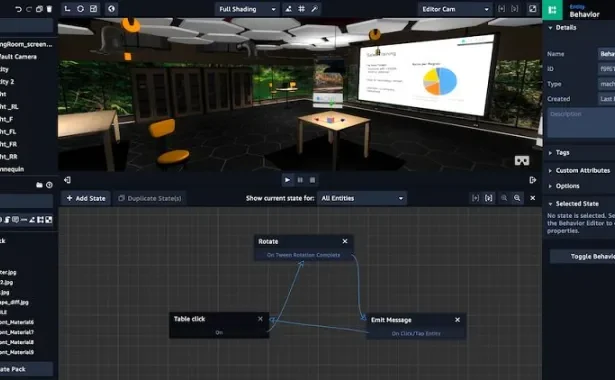Click the Duplicate State(s) button
The image size is (615, 380).
pos(150,198)
